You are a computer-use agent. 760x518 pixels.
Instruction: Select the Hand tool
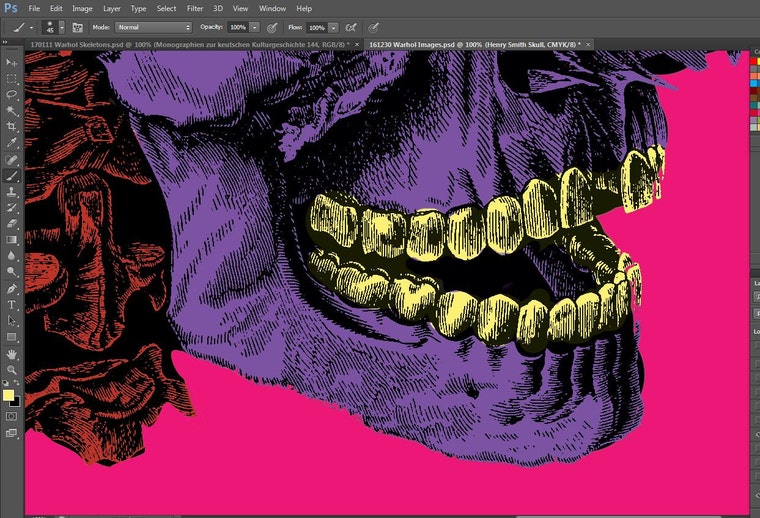11,355
